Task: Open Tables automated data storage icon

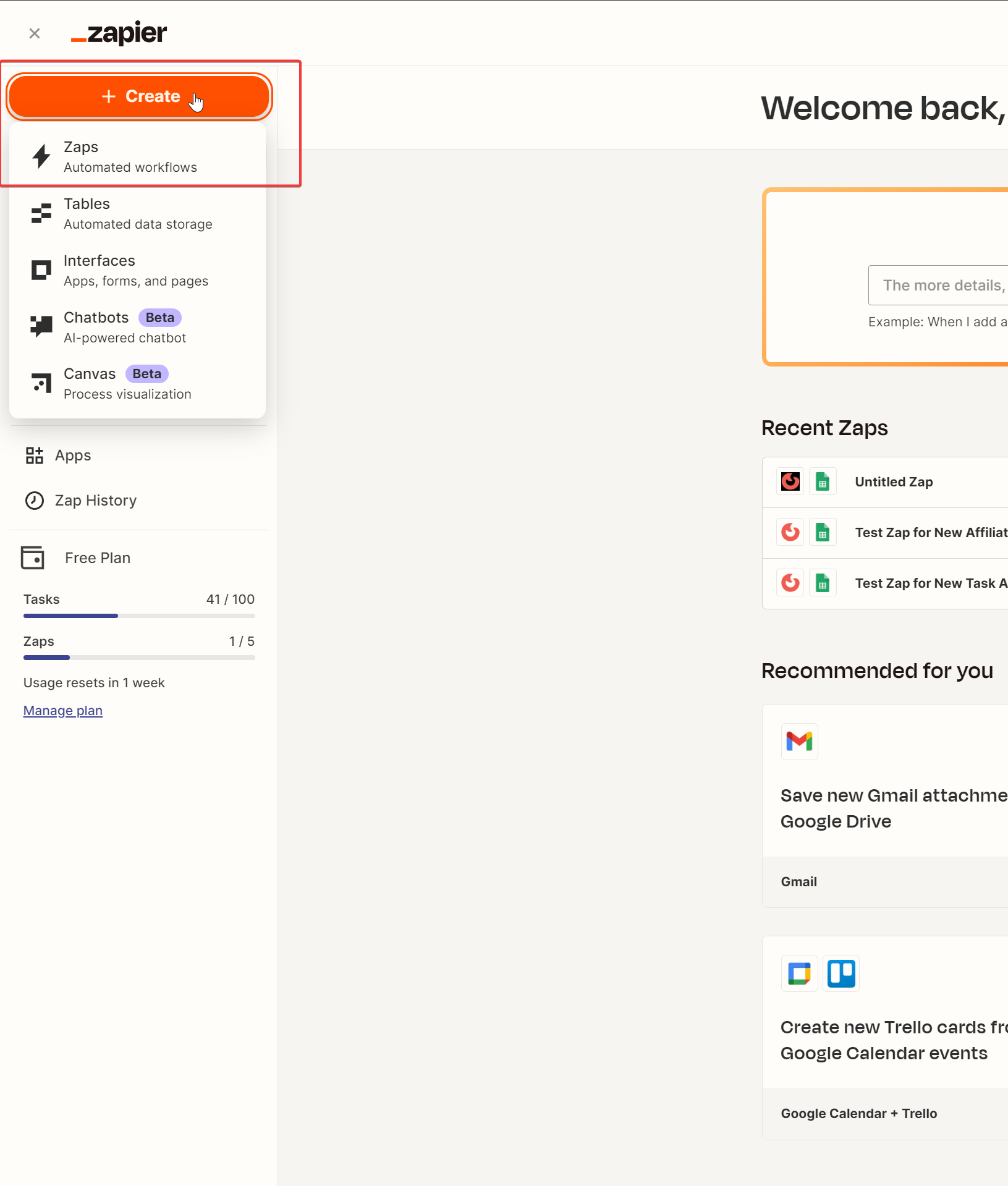Action: click(x=40, y=213)
